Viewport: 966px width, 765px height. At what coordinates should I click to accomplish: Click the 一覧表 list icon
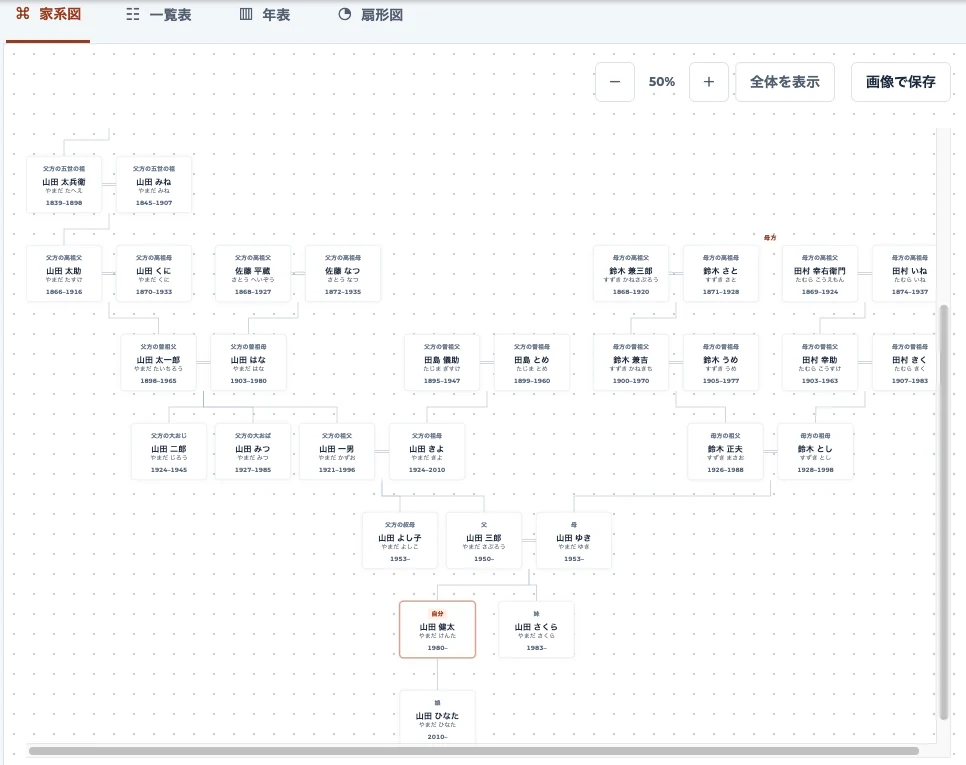pos(132,14)
